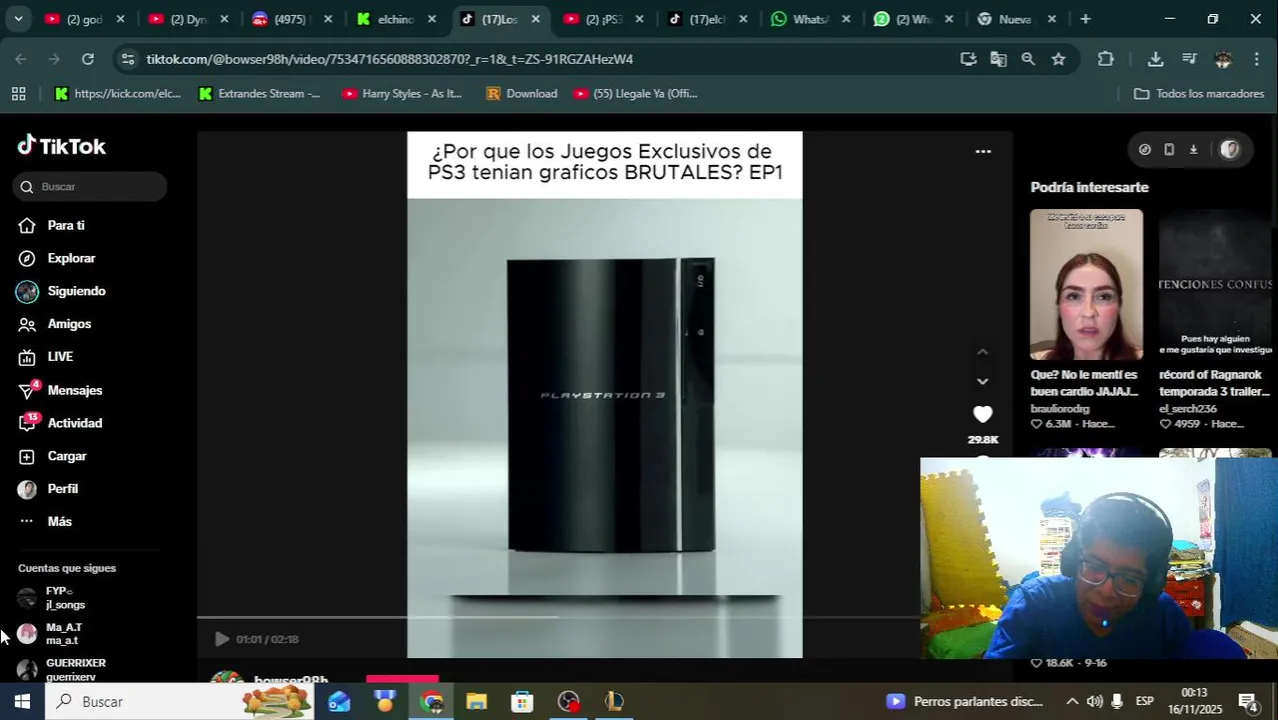Switch to the first WhatsApp tab
Image resolution: width=1278 pixels, height=720 pixels.
click(811, 19)
